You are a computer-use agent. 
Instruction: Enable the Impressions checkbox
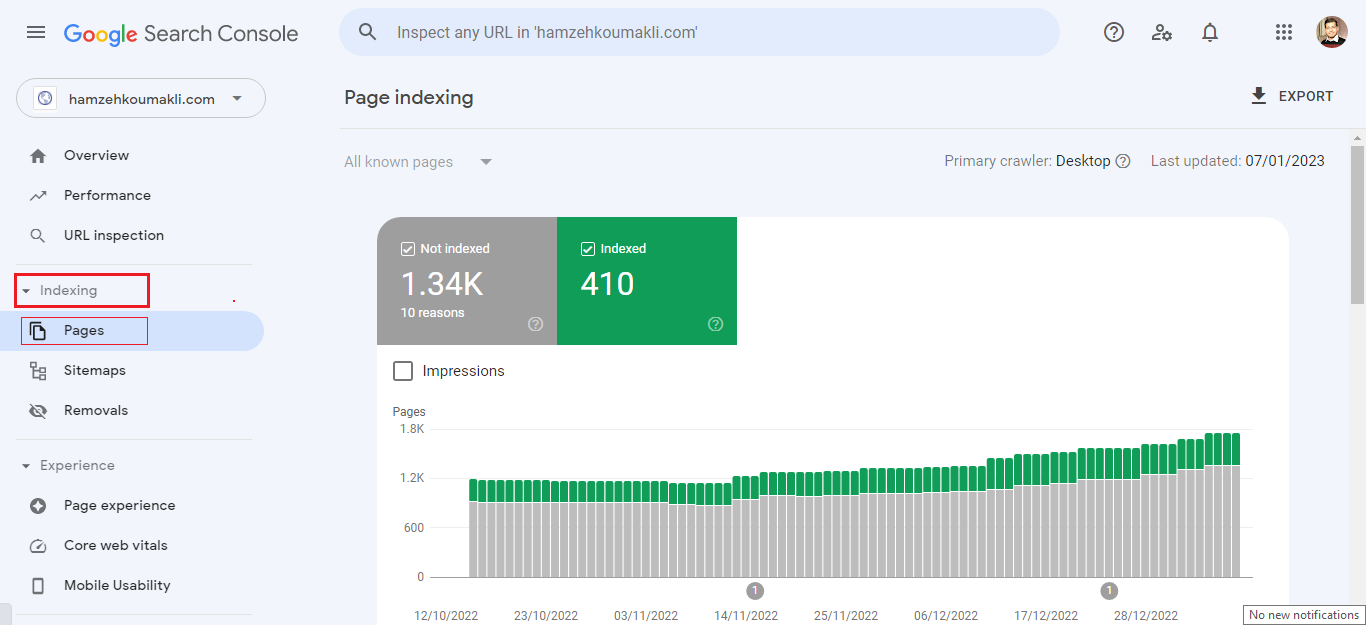(403, 371)
